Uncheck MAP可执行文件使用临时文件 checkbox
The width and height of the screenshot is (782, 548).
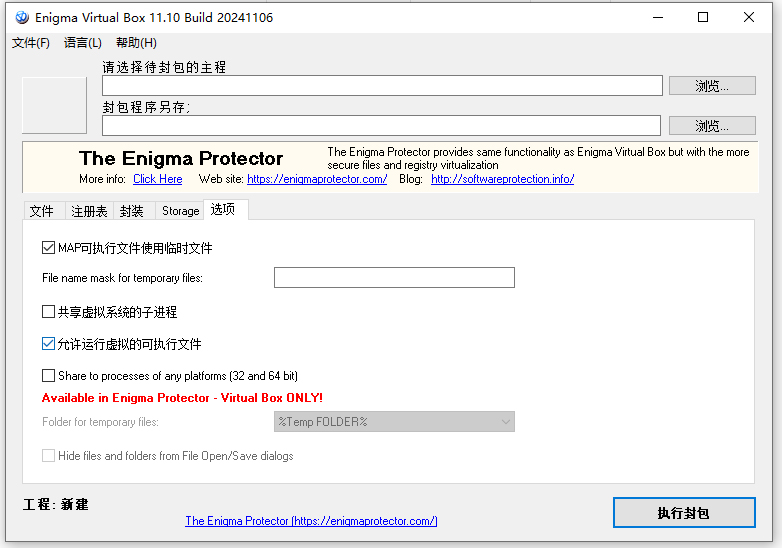(48, 248)
